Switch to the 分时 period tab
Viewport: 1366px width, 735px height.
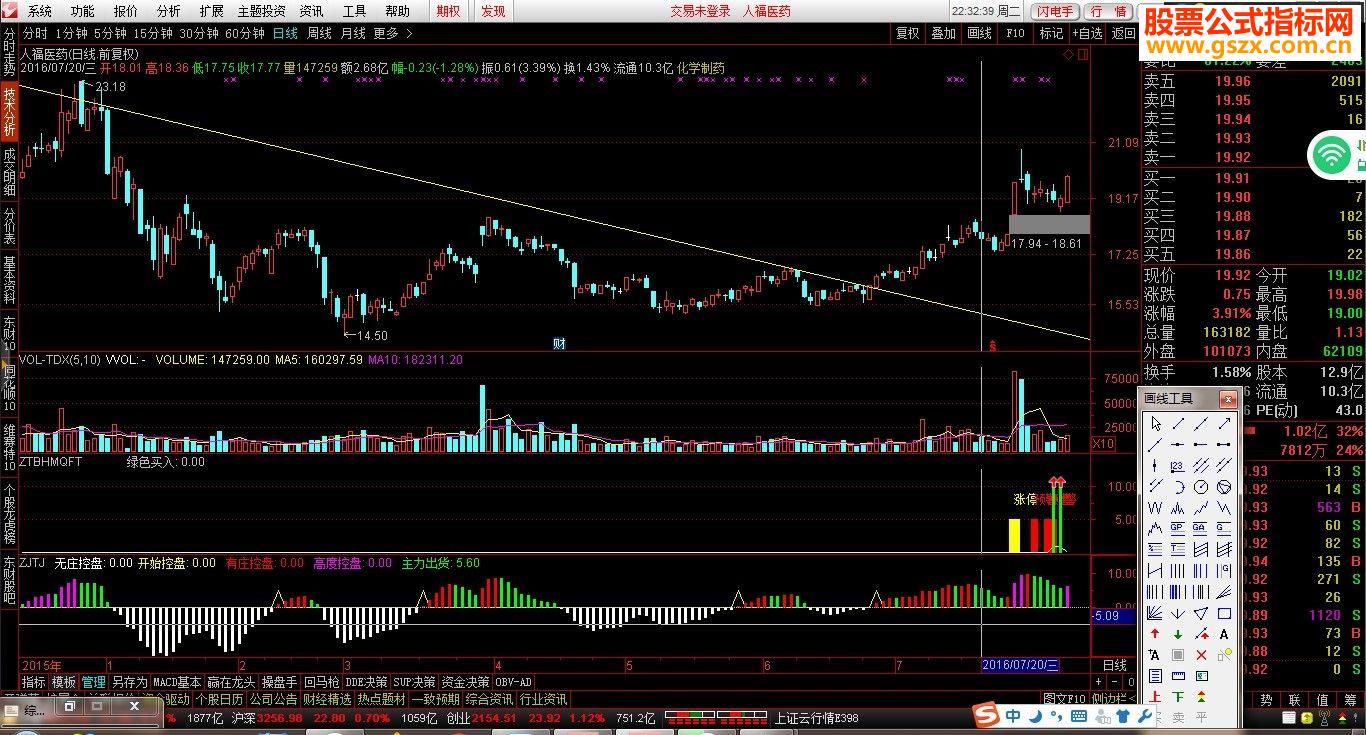coord(34,33)
